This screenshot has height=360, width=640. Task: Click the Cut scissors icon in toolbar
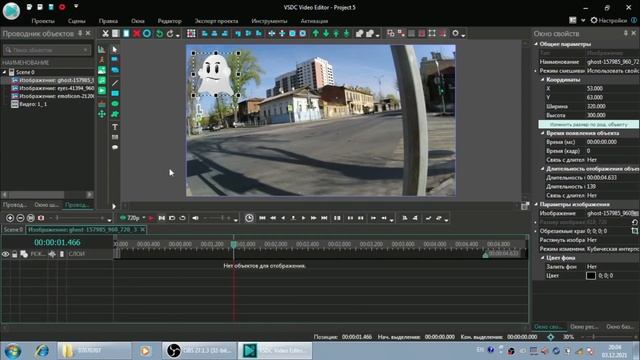coord(105,33)
